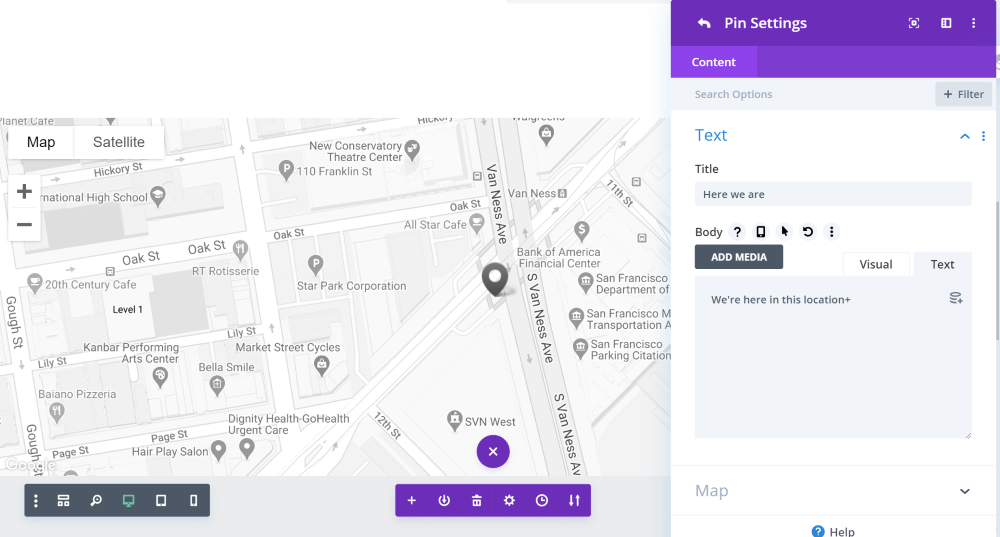Collapse the Text section chevron

[x=965, y=136]
